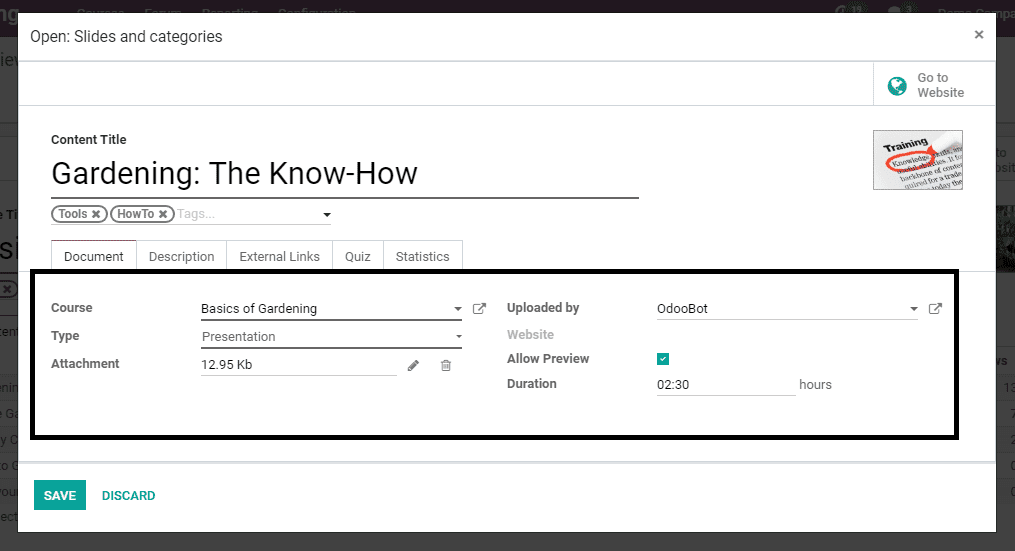
Task: Click the Tags input field
Action: pyautogui.click(x=249, y=214)
